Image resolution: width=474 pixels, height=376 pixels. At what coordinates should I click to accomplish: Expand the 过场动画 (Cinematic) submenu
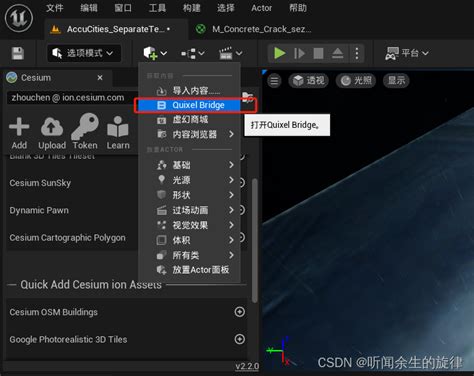(189, 210)
